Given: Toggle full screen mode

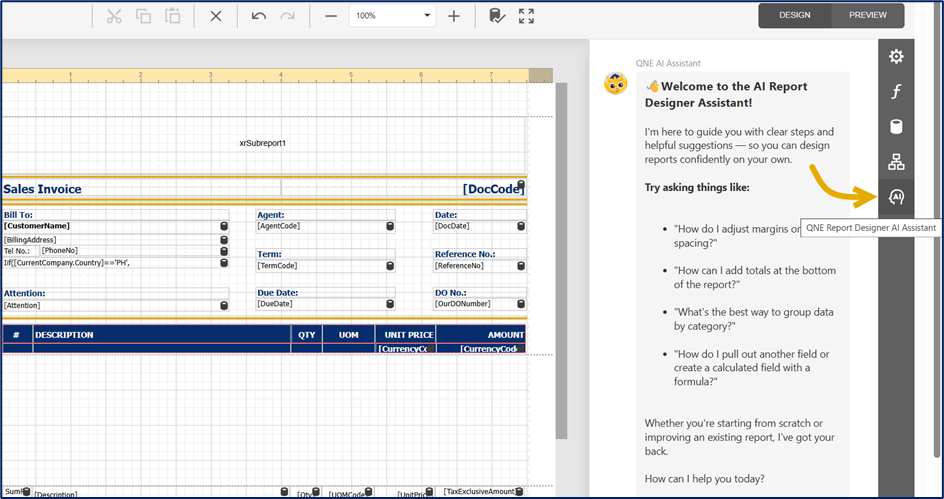Looking at the screenshot, I should point(526,16).
